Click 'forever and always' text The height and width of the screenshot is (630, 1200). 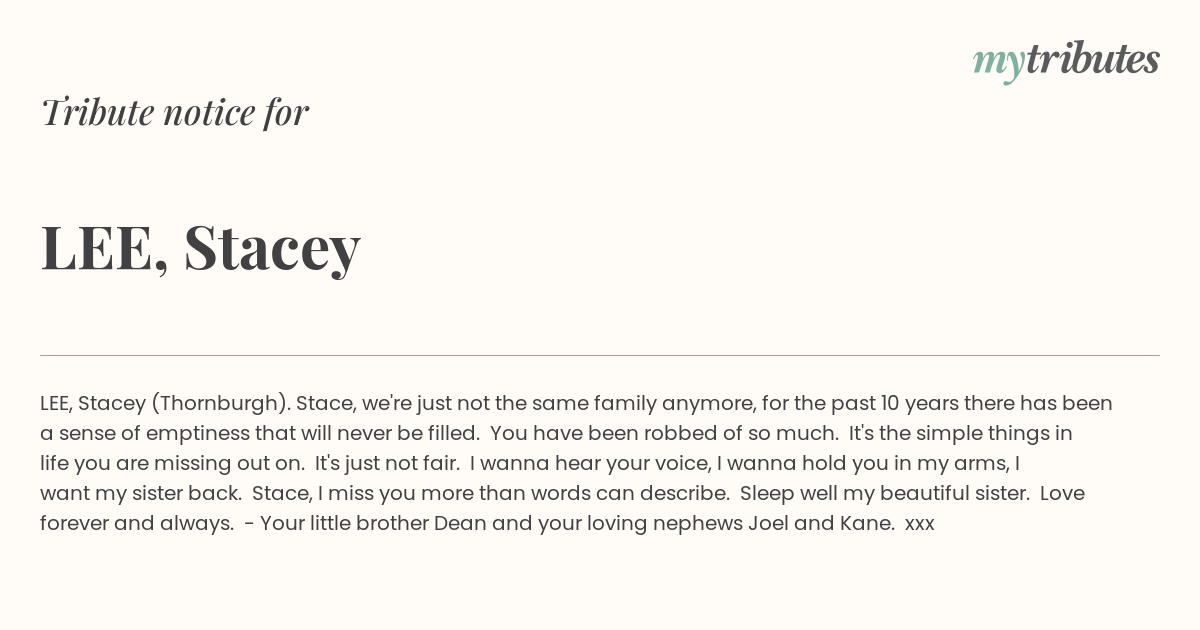pyautogui.click(x=134, y=524)
